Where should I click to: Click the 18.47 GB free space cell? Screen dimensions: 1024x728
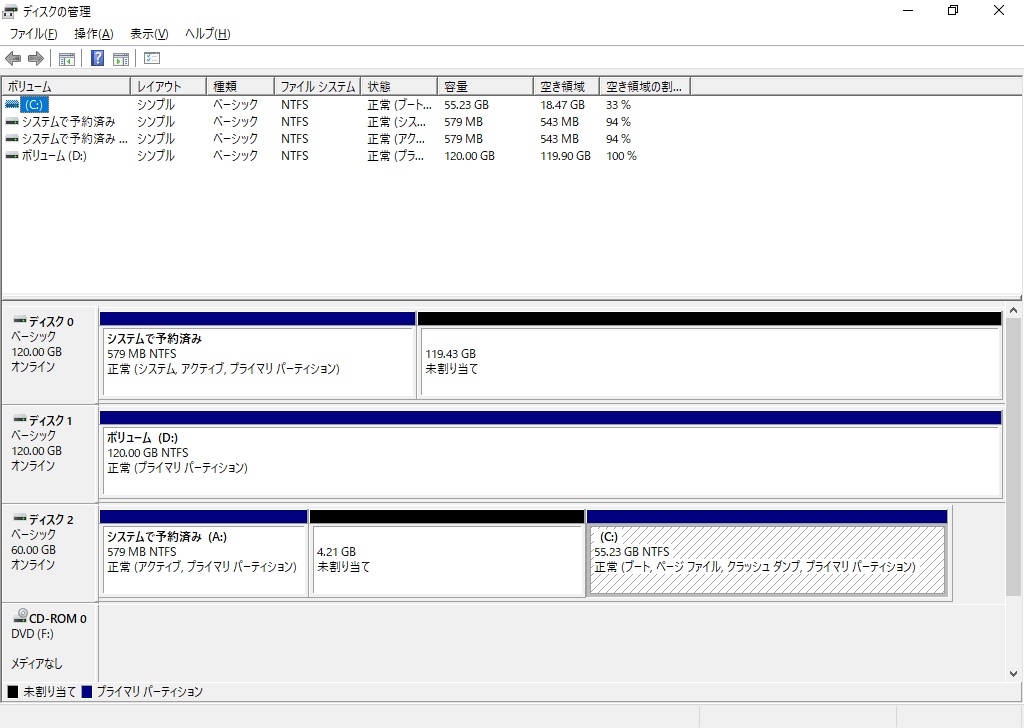[x=562, y=104]
